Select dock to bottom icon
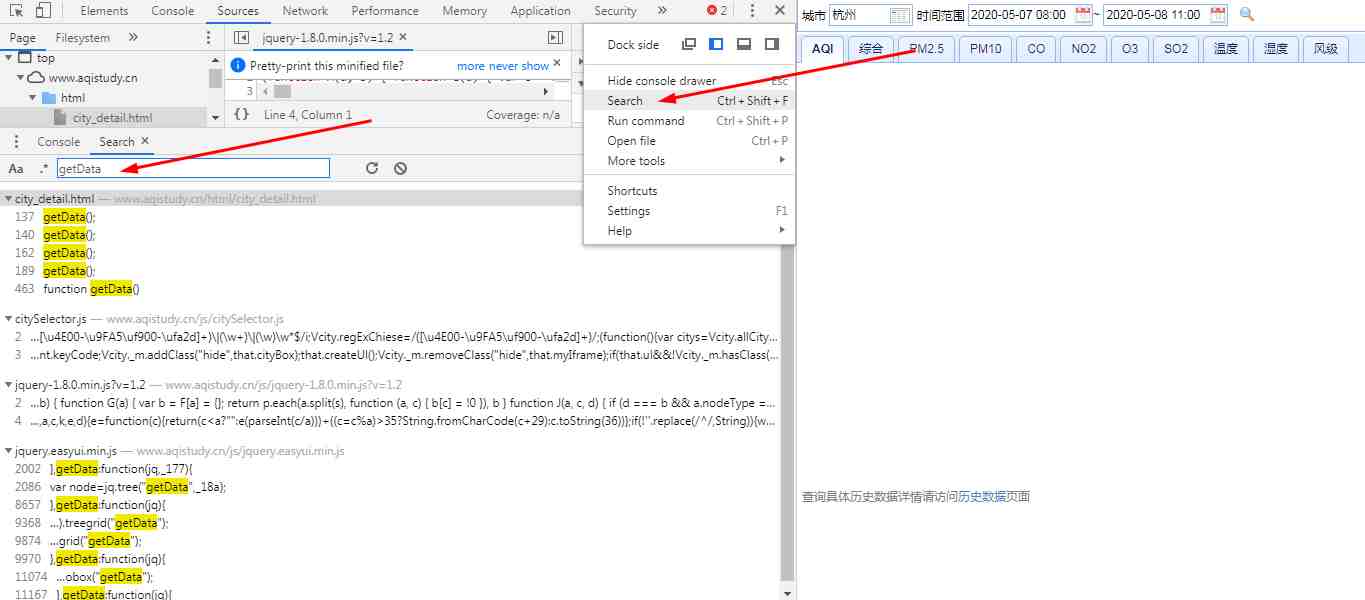Viewport: 1365px width, 600px height. (x=744, y=44)
